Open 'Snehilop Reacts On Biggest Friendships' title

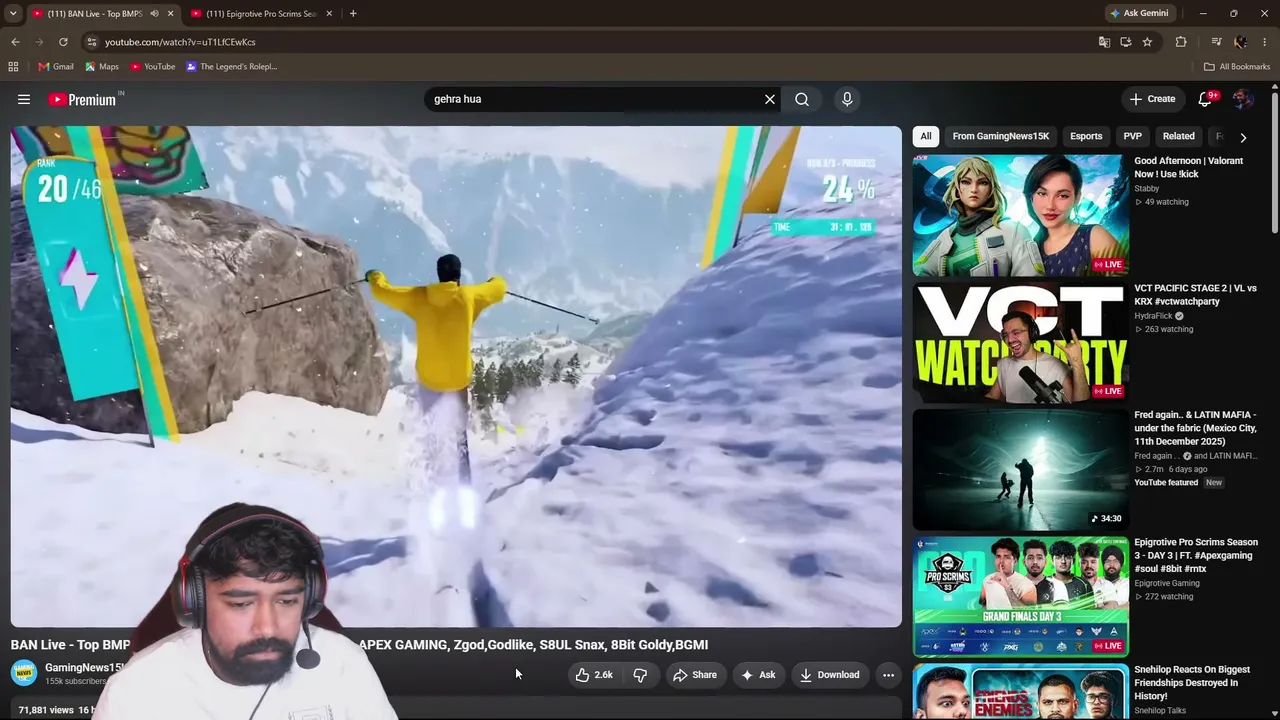(x=1192, y=683)
